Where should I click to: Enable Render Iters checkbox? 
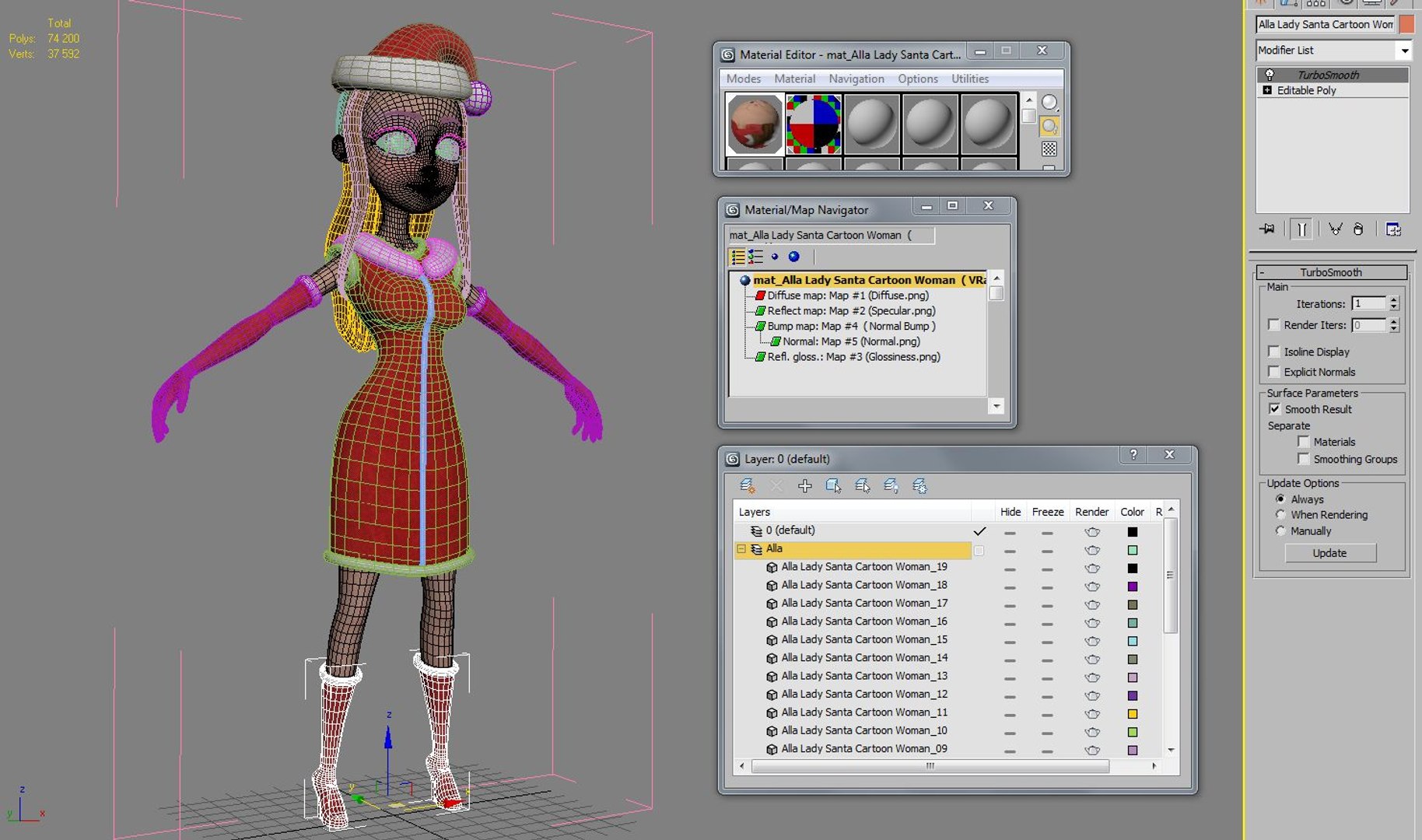(x=1273, y=325)
